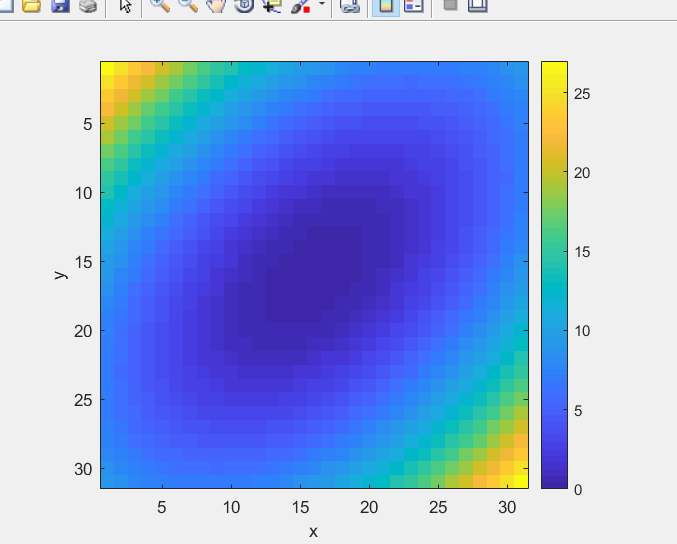This screenshot has height=544, width=677.
Task: Save the figure with the floppy icon
Action: pyautogui.click(x=60, y=5)
